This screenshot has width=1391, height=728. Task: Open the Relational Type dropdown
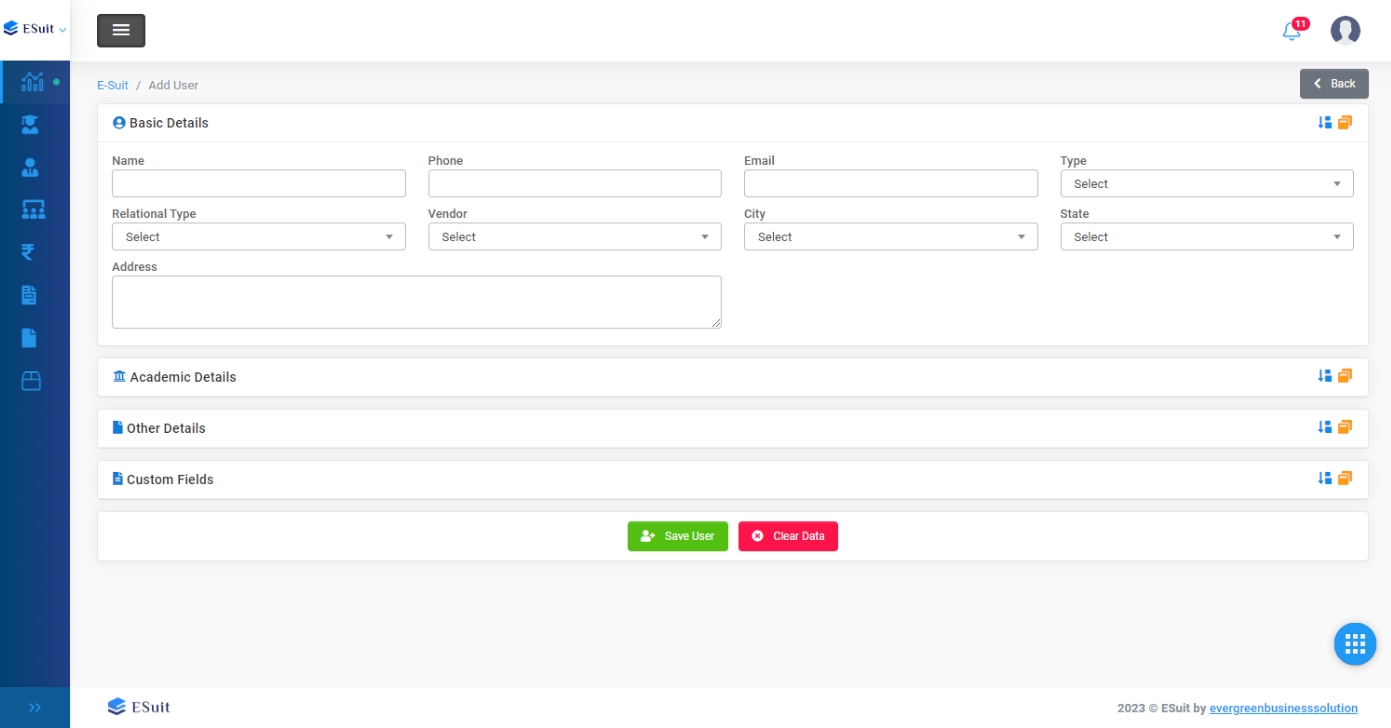[x=258, y=237]
